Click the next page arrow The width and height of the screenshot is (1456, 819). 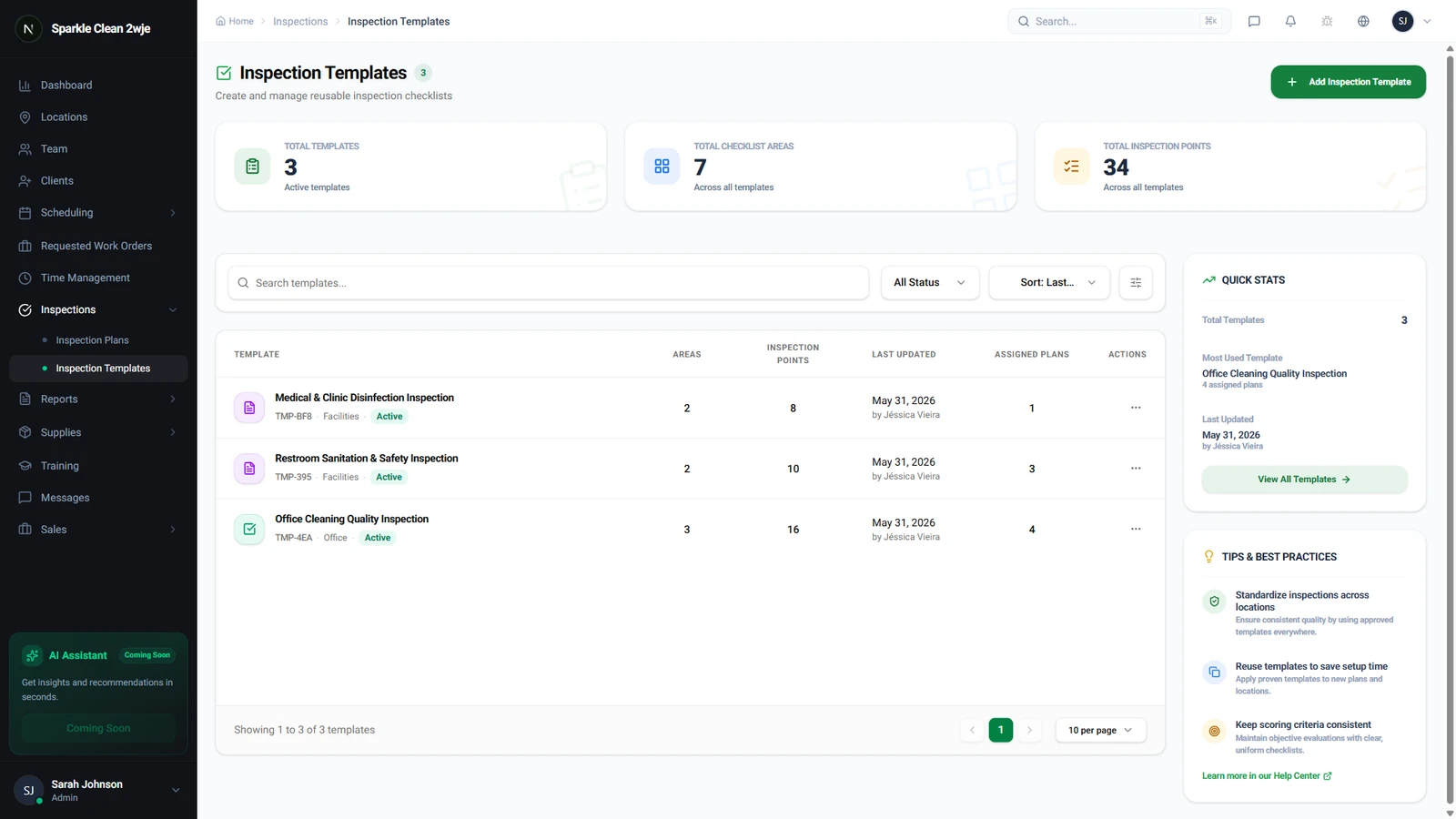point(1029,730)
